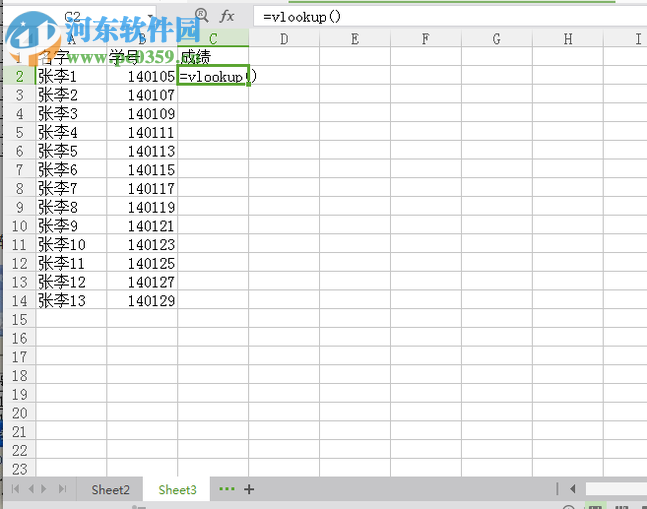Show more sheets via green ellipsis

pyautogui.click(x=227, y=489)
